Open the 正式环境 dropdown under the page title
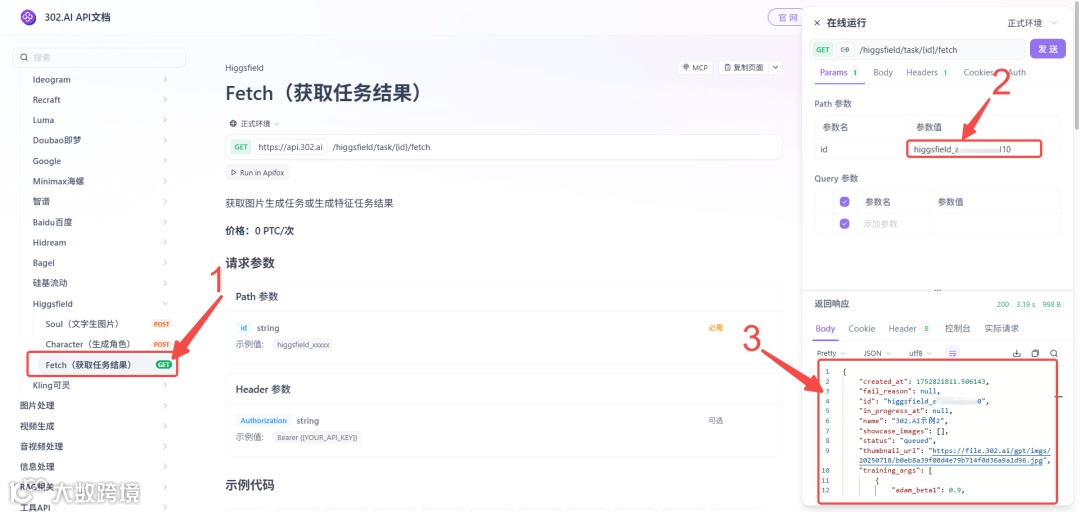1080x512 pixels. (254, 123)
